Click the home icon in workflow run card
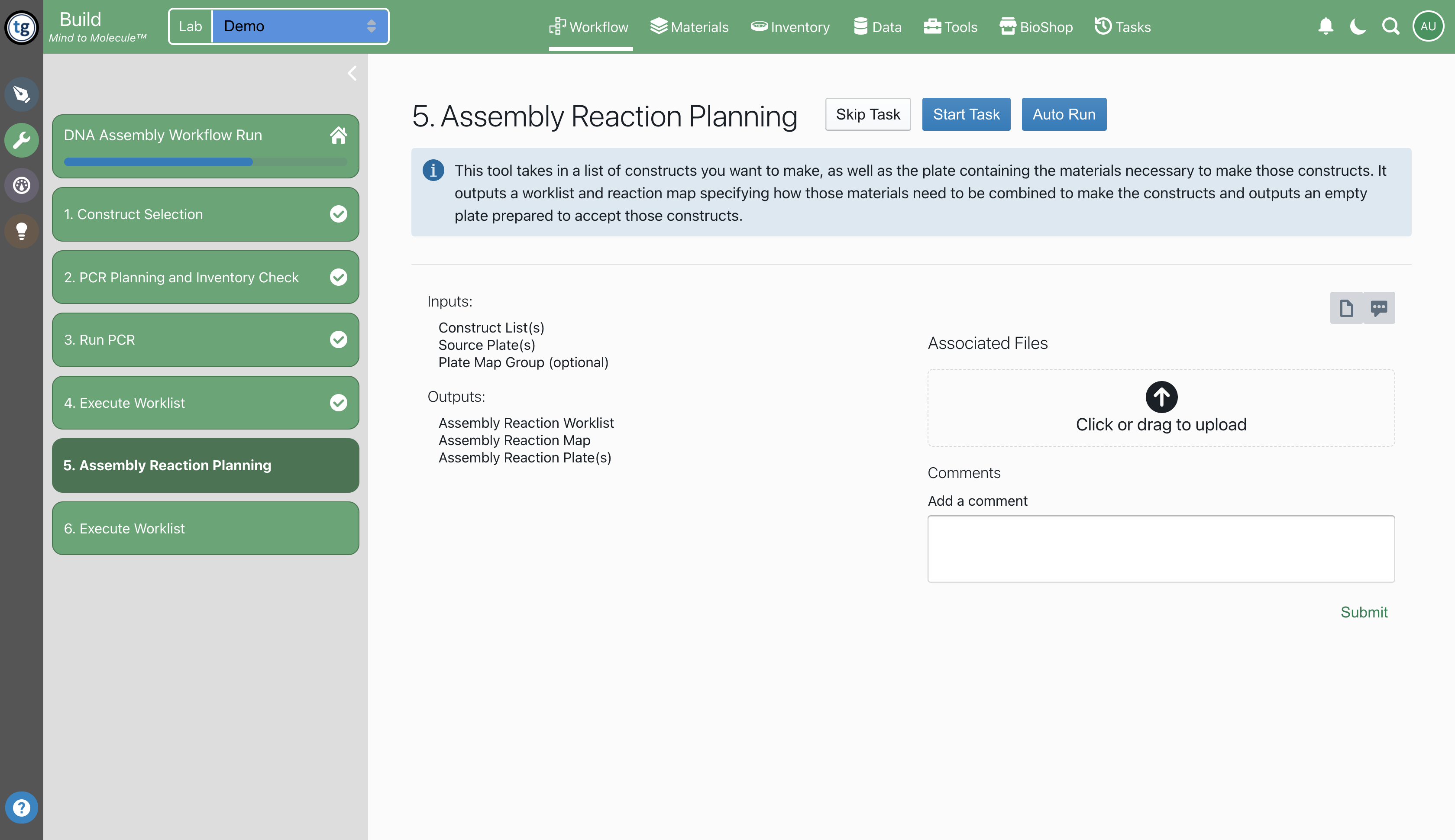The height and width of the screenshot is (840, 1455). click(339, 135)
